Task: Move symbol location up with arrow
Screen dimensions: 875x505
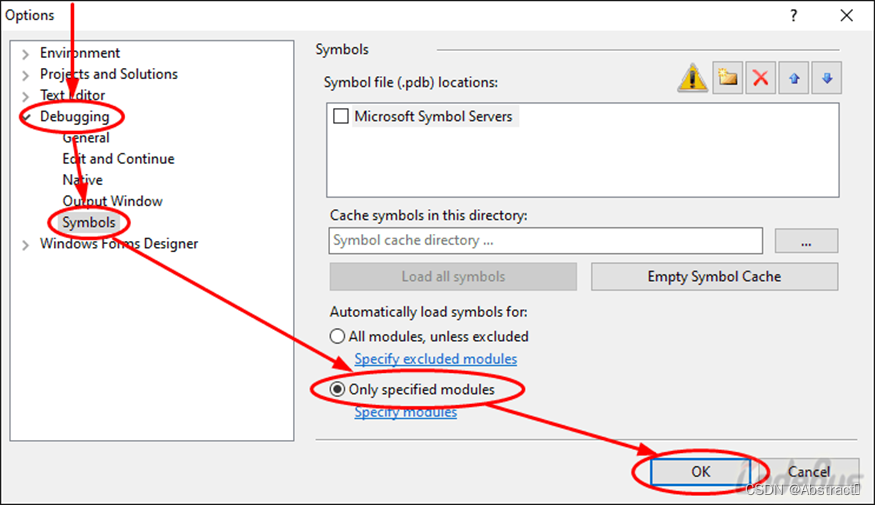Action: (794, 78)
